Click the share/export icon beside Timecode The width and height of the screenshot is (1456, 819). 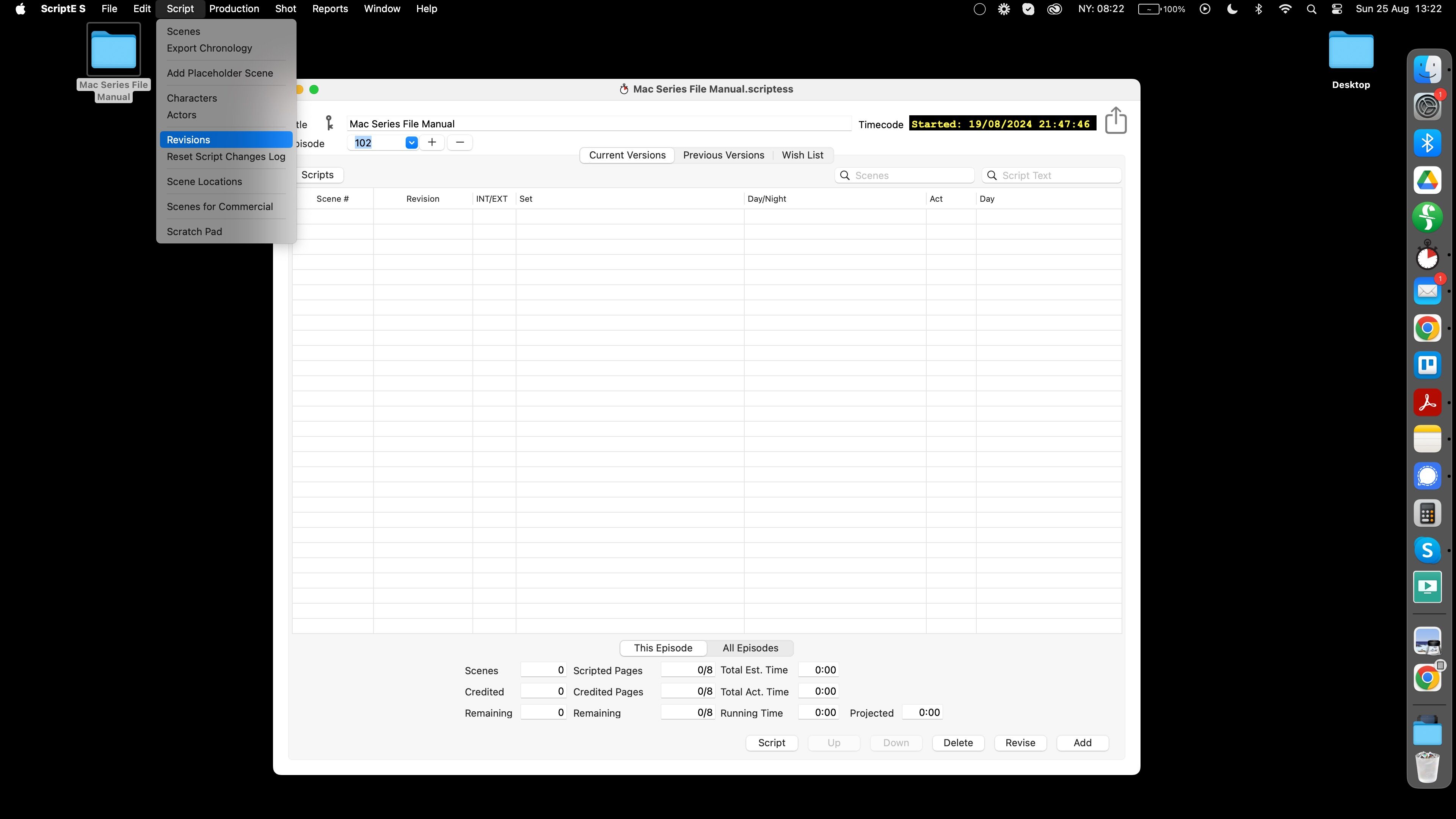coord(1115,121)
